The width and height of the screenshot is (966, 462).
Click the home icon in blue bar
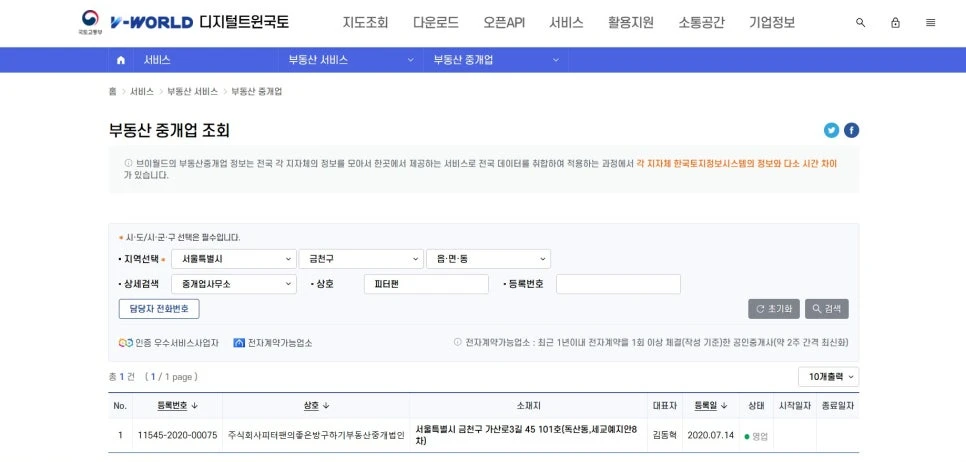(x=121, y=60)
